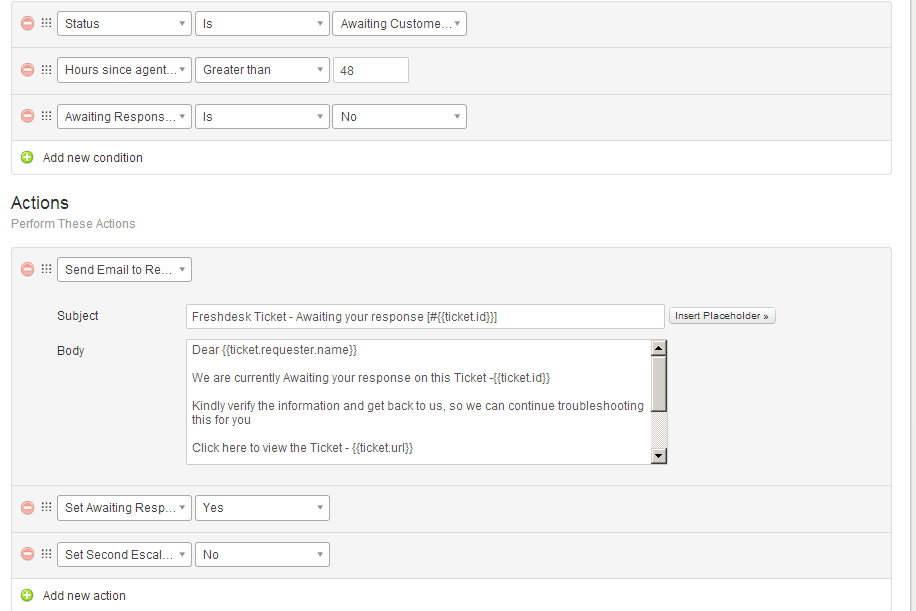Delete the Set Awaiting Response action
This screenshot has height=611, width=916.
27,508
